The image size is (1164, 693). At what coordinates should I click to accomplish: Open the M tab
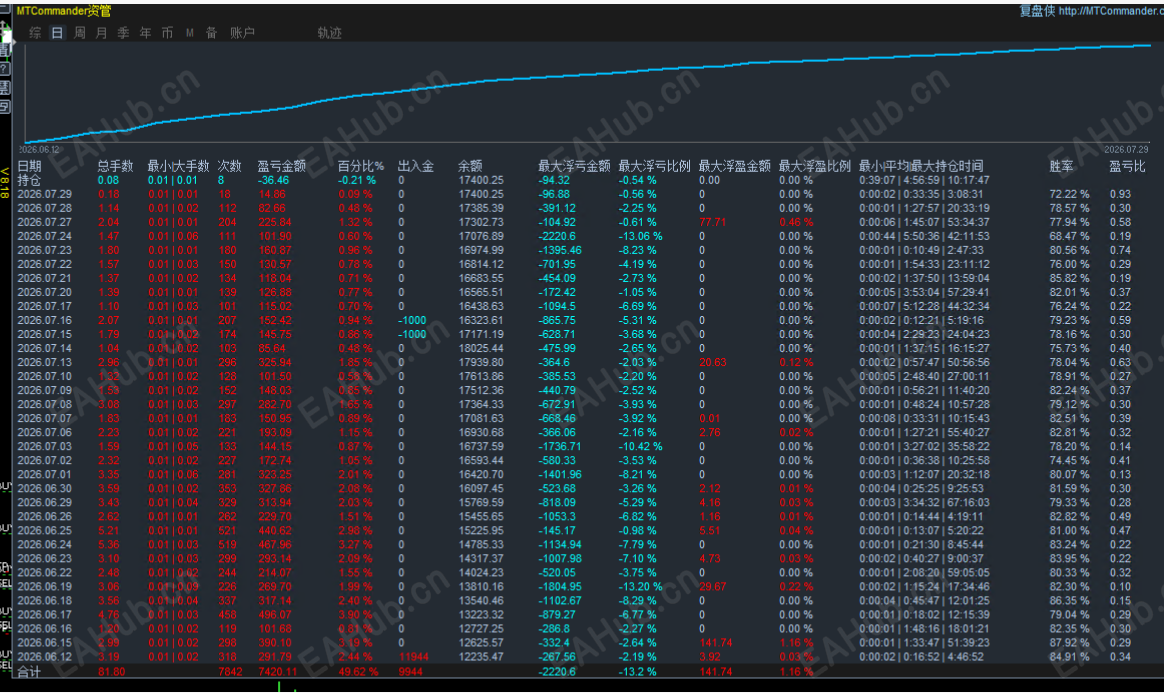(189, 33)
